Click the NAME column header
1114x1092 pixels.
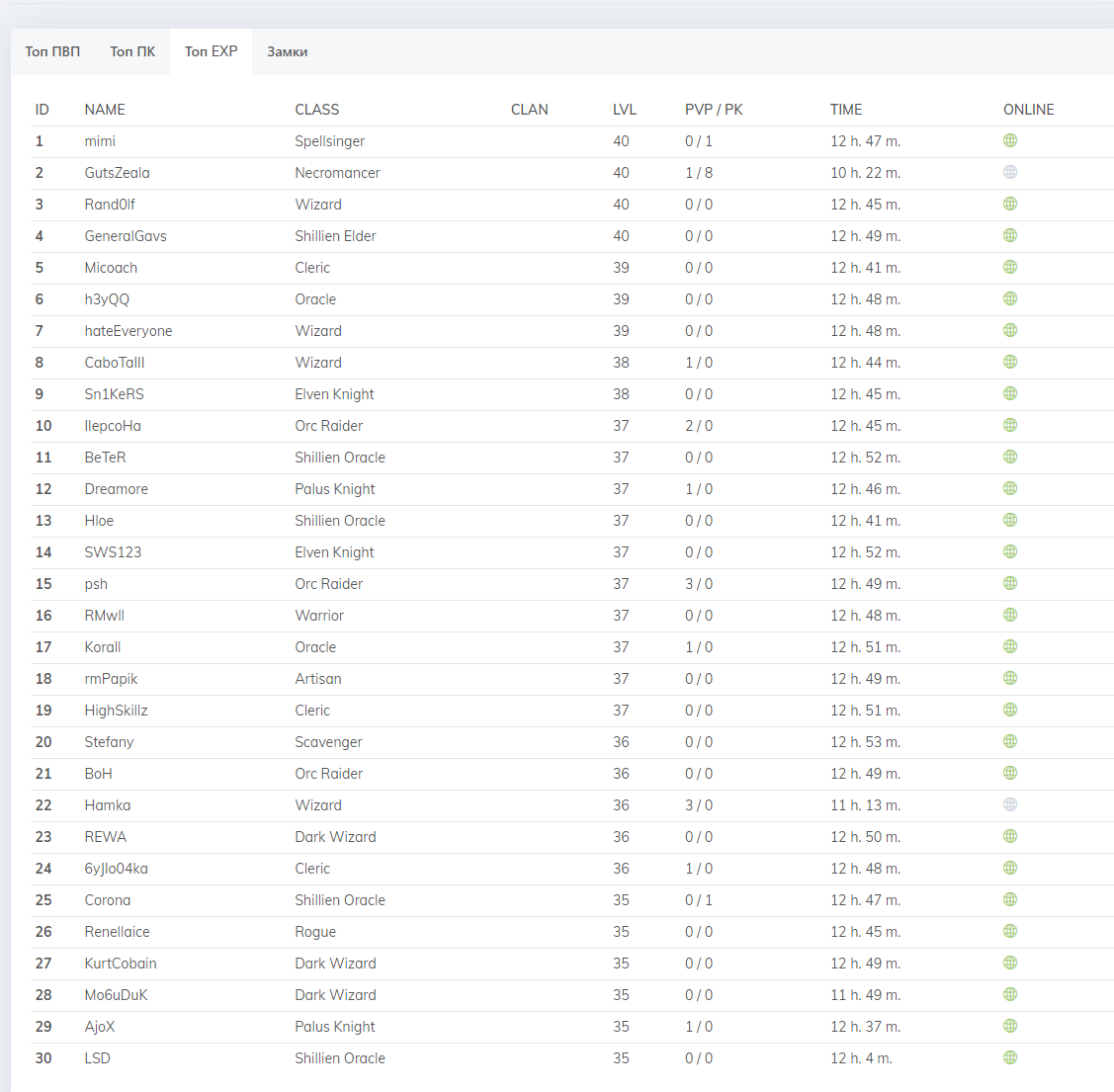tap(105, 110)
